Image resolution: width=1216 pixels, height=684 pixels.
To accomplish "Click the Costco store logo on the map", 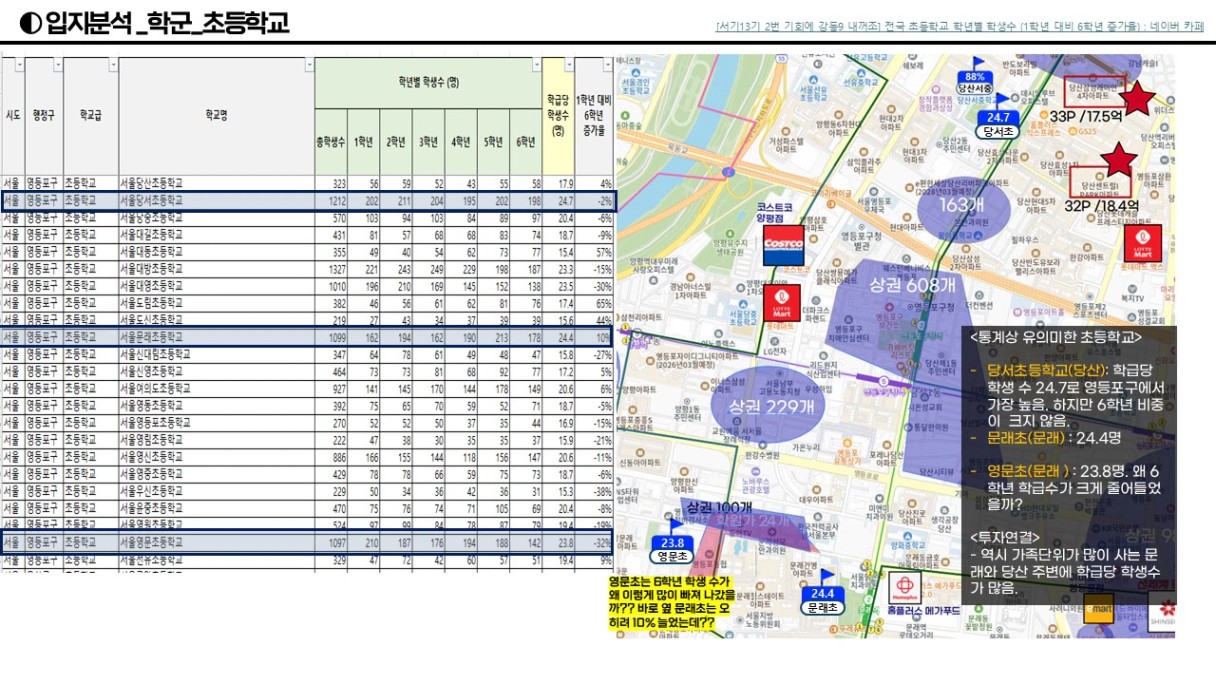I will [783, 245].
